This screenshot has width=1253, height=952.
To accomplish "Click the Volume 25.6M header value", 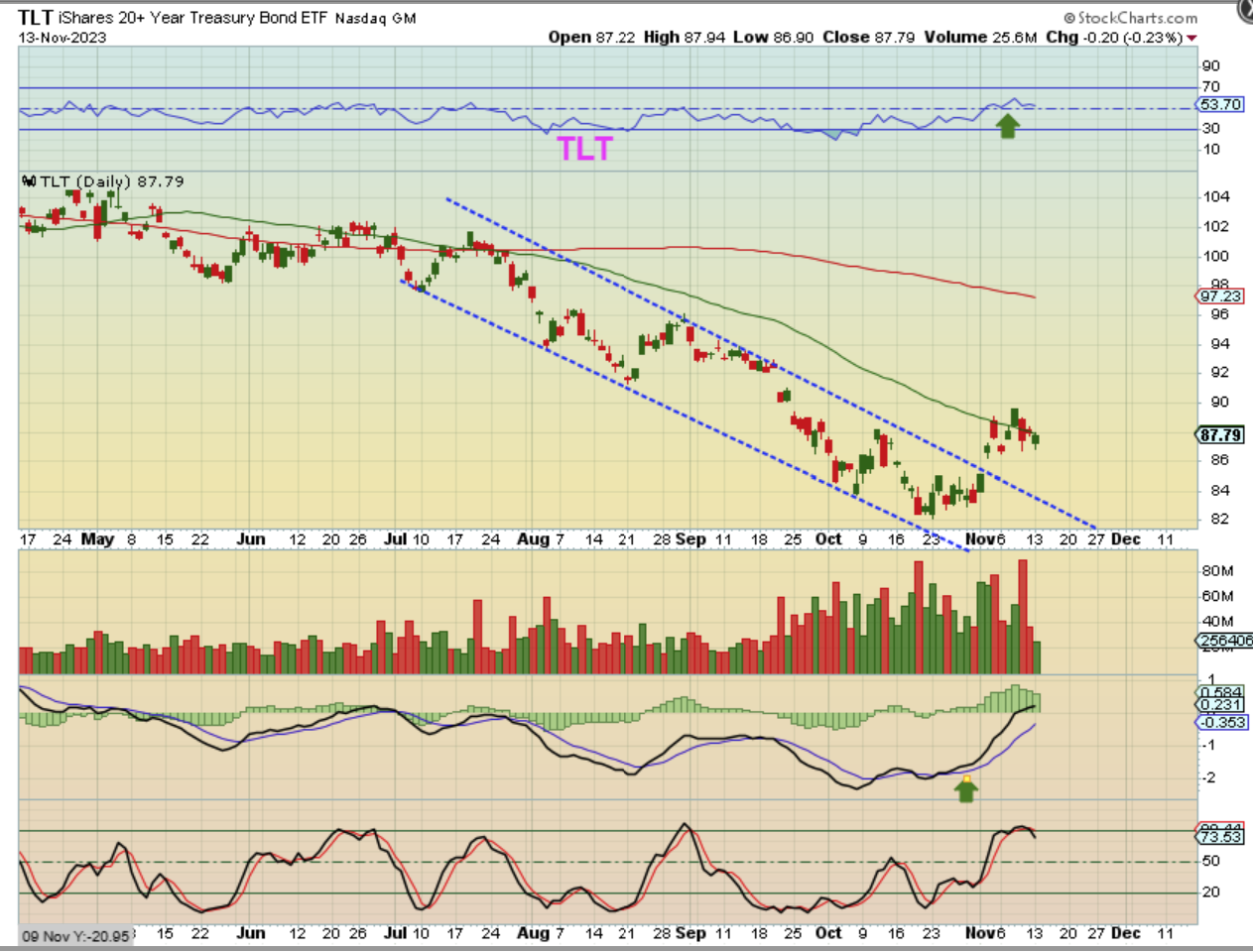I will point(979,37).
